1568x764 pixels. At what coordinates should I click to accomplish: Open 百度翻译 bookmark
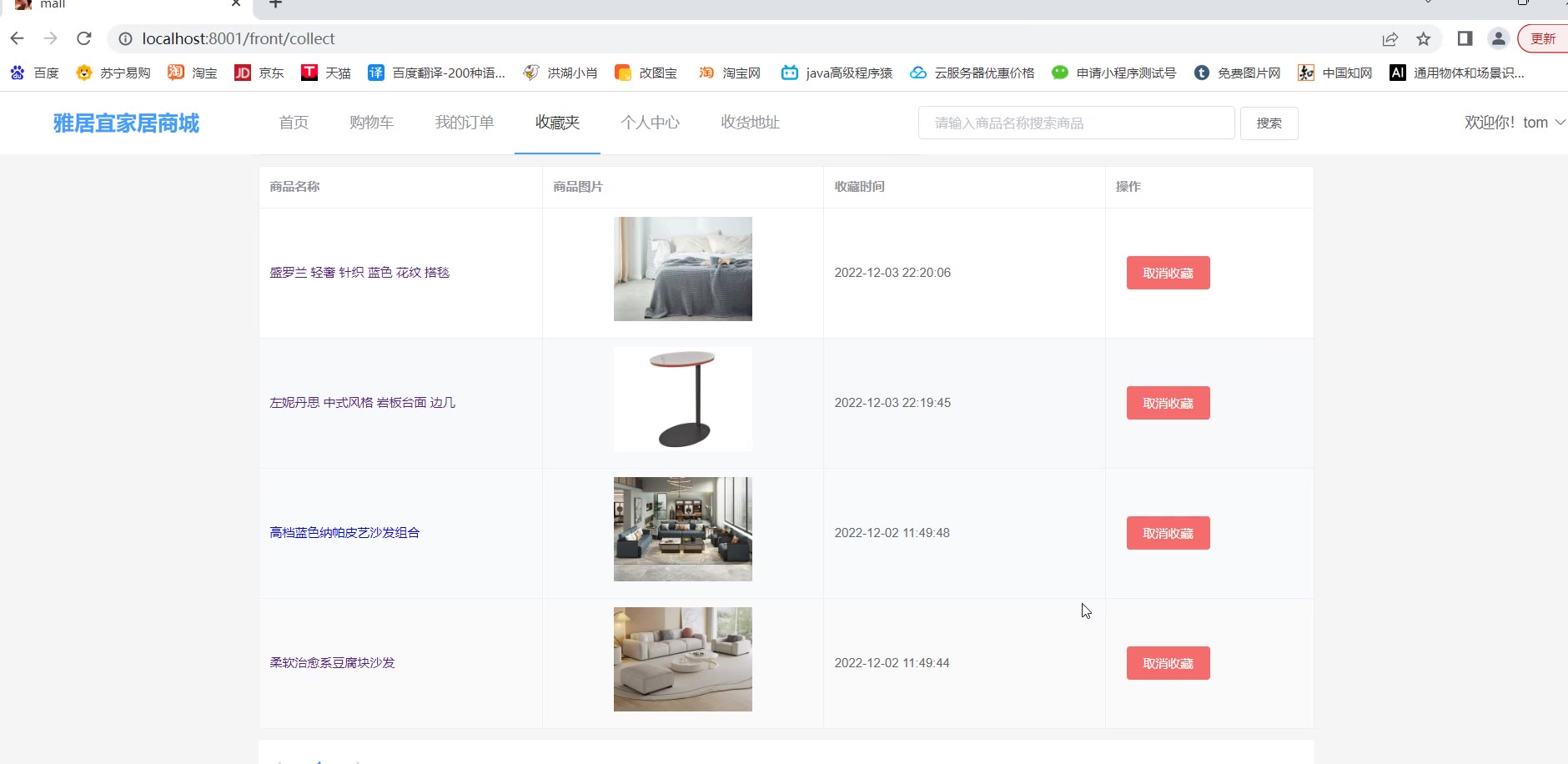tap(436, 73)
